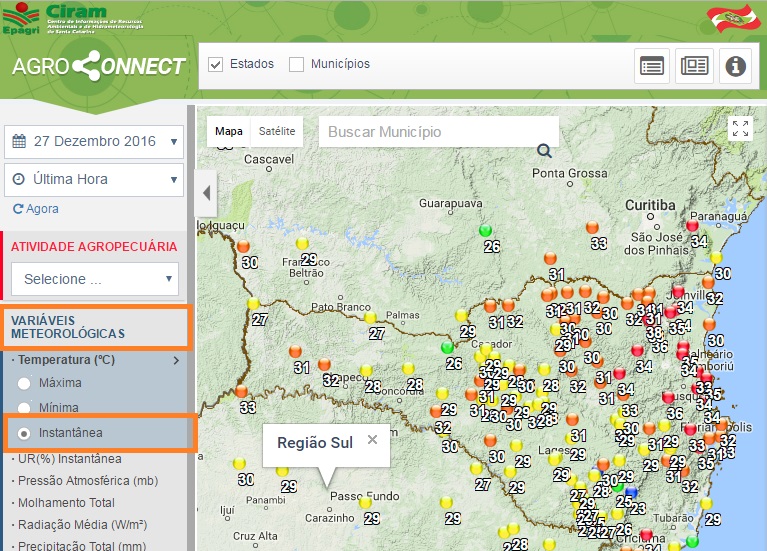Click into Buscar Município search field
Image resolution: width=767 pixels, height=551 pixels.
point(439,132)
